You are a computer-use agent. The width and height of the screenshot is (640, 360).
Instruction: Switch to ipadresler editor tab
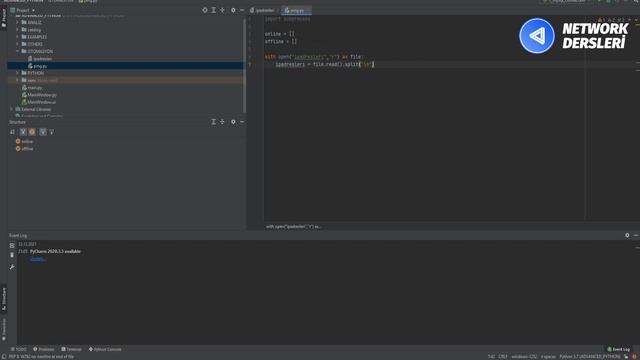[262, 10]
